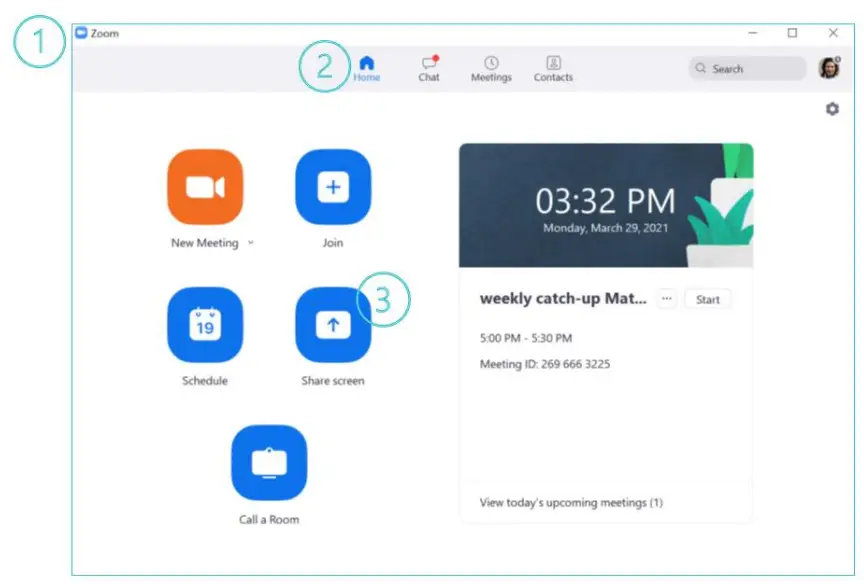Open Zoom settings via the gear icon

point(832,109)
